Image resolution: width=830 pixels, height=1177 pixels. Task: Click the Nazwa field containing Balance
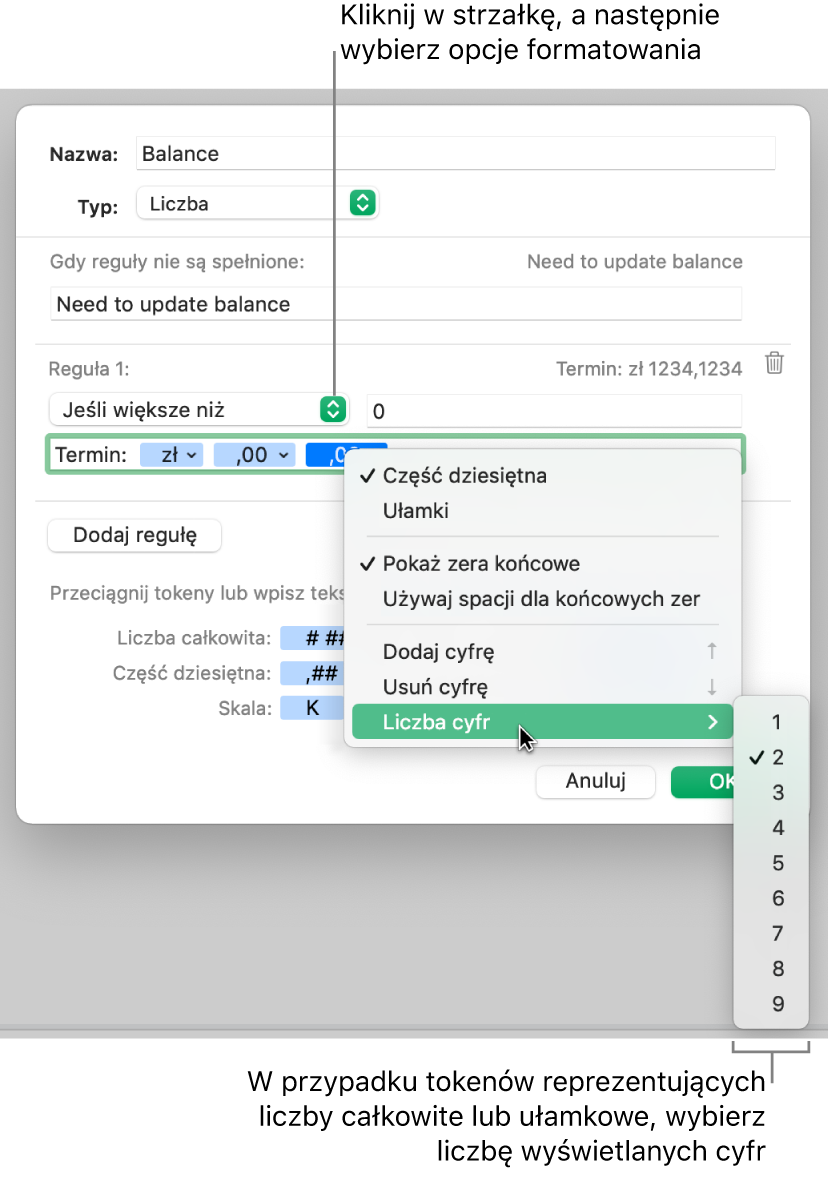point(456,153)
